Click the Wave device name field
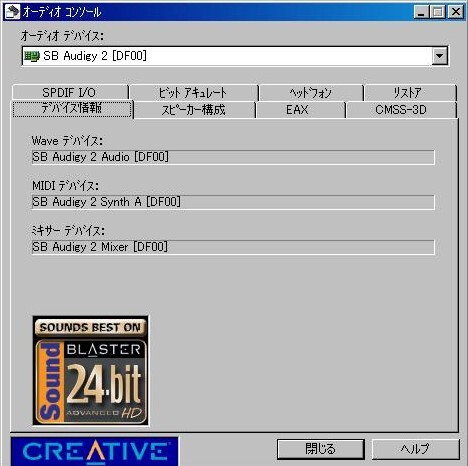 pyautogui.click(x=233, y=157)
